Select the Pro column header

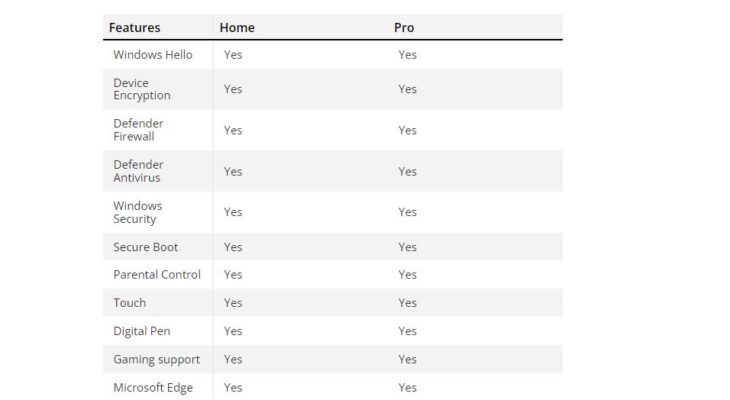[x=404, y=28]
